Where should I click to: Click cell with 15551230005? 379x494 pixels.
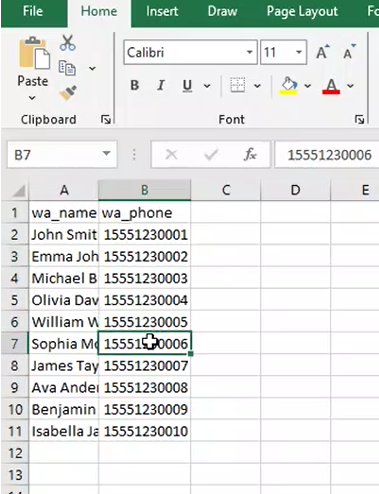coord(145,322)
